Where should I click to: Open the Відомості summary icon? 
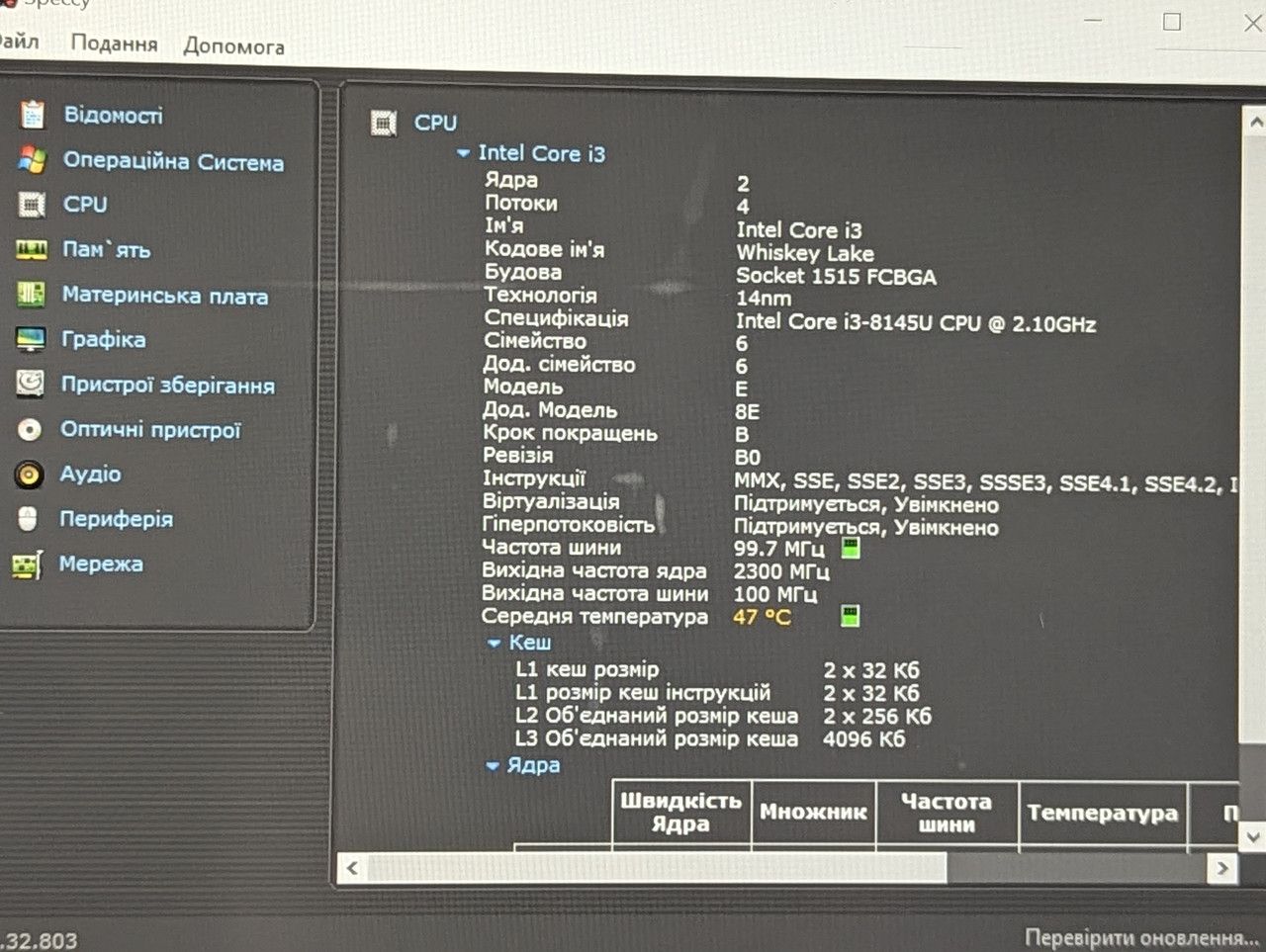[33, 115]
